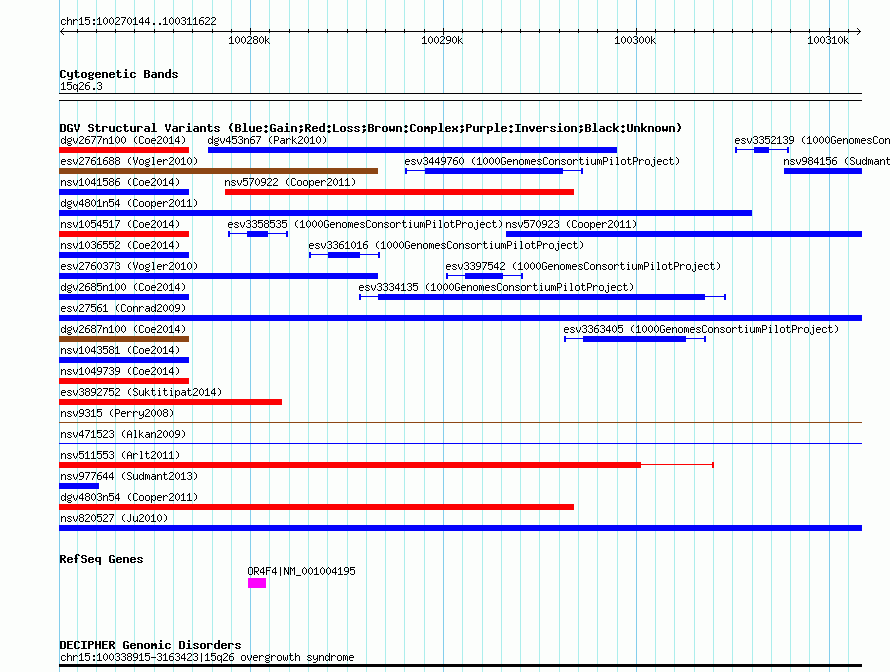Open the dgv2687n100 (Coe2014) label
Screen dimensions: 890x672
click(x=123, y=329)
